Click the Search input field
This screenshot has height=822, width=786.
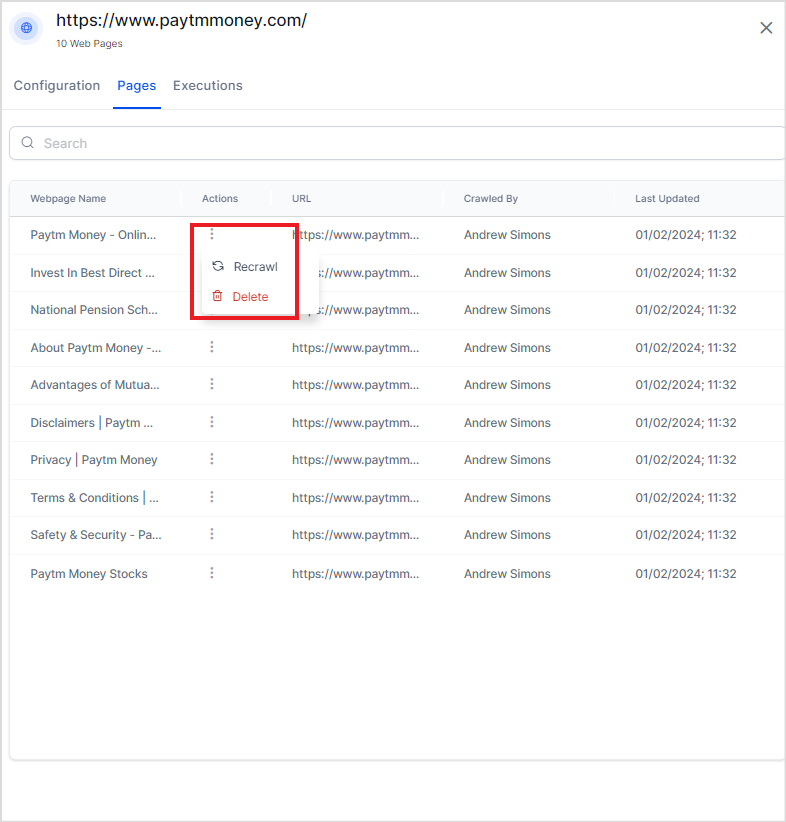pyautogui.click(x=400, y=143)
